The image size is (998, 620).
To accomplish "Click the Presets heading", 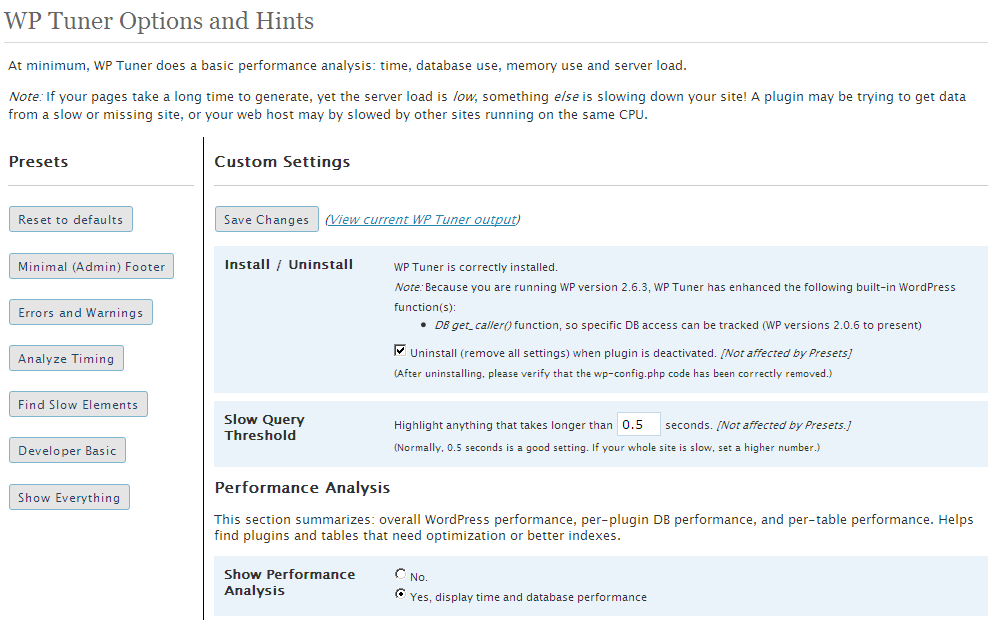I will tap(38, 162).
